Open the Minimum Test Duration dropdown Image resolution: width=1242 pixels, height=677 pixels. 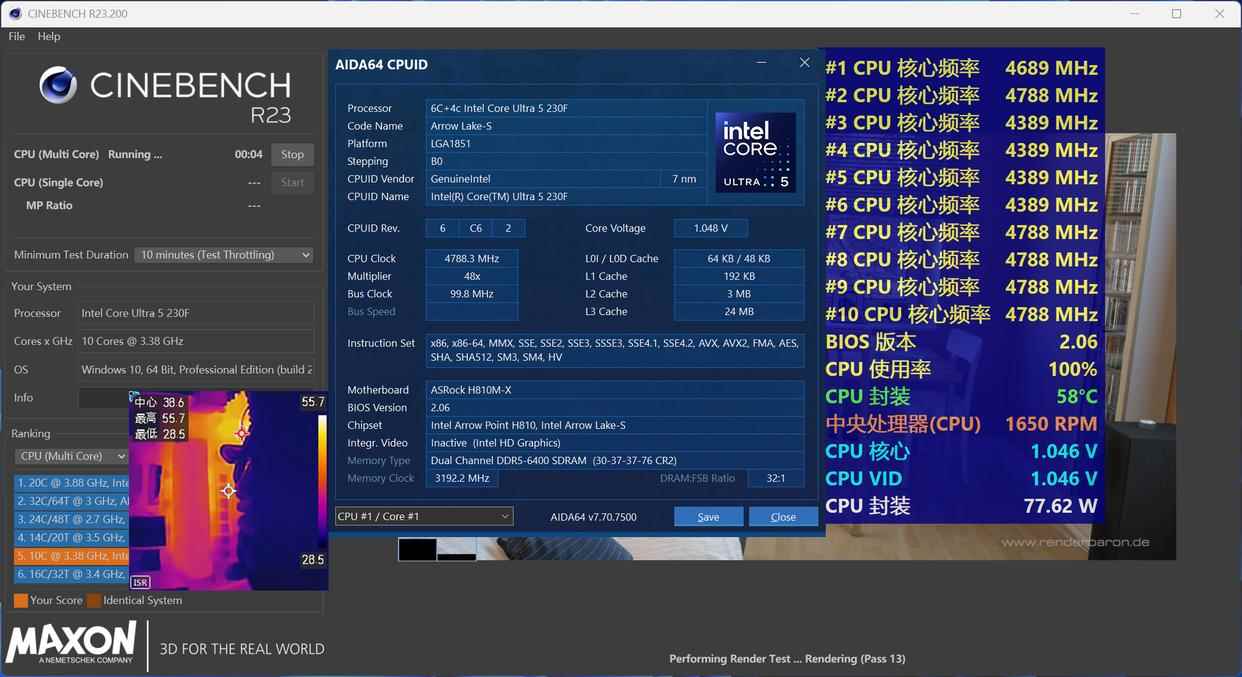[x=224, y=255]
